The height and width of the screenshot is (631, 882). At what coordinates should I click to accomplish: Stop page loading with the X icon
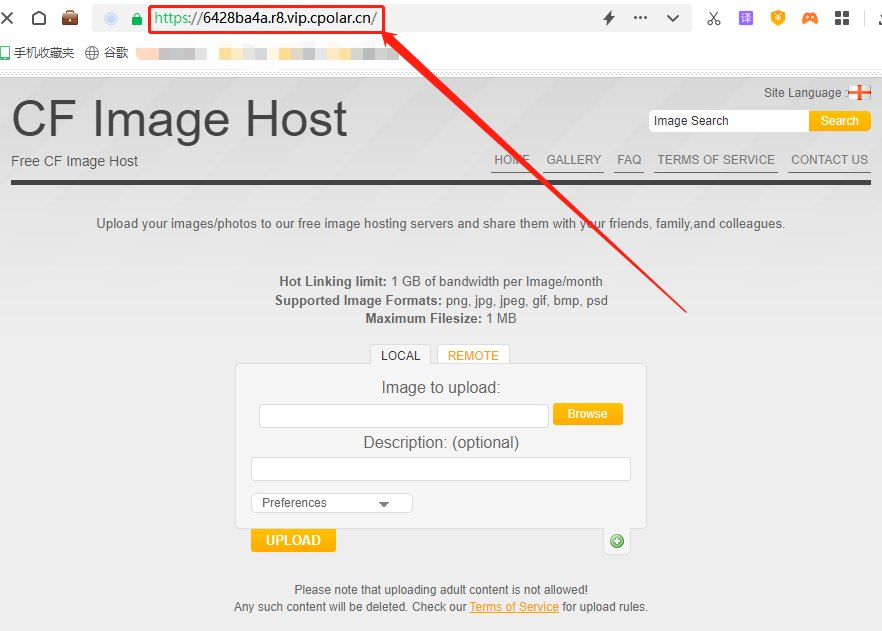8,18
